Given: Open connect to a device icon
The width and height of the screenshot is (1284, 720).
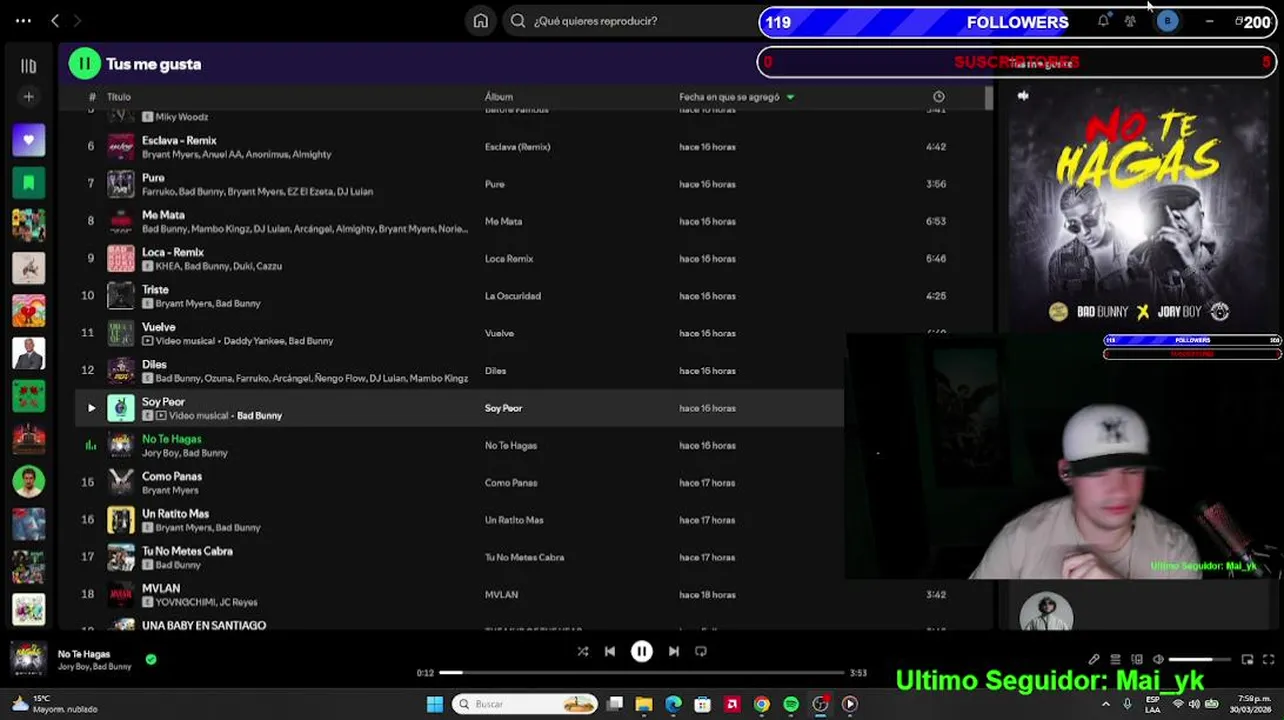Looking at the screenshot, I should 1137,660.
